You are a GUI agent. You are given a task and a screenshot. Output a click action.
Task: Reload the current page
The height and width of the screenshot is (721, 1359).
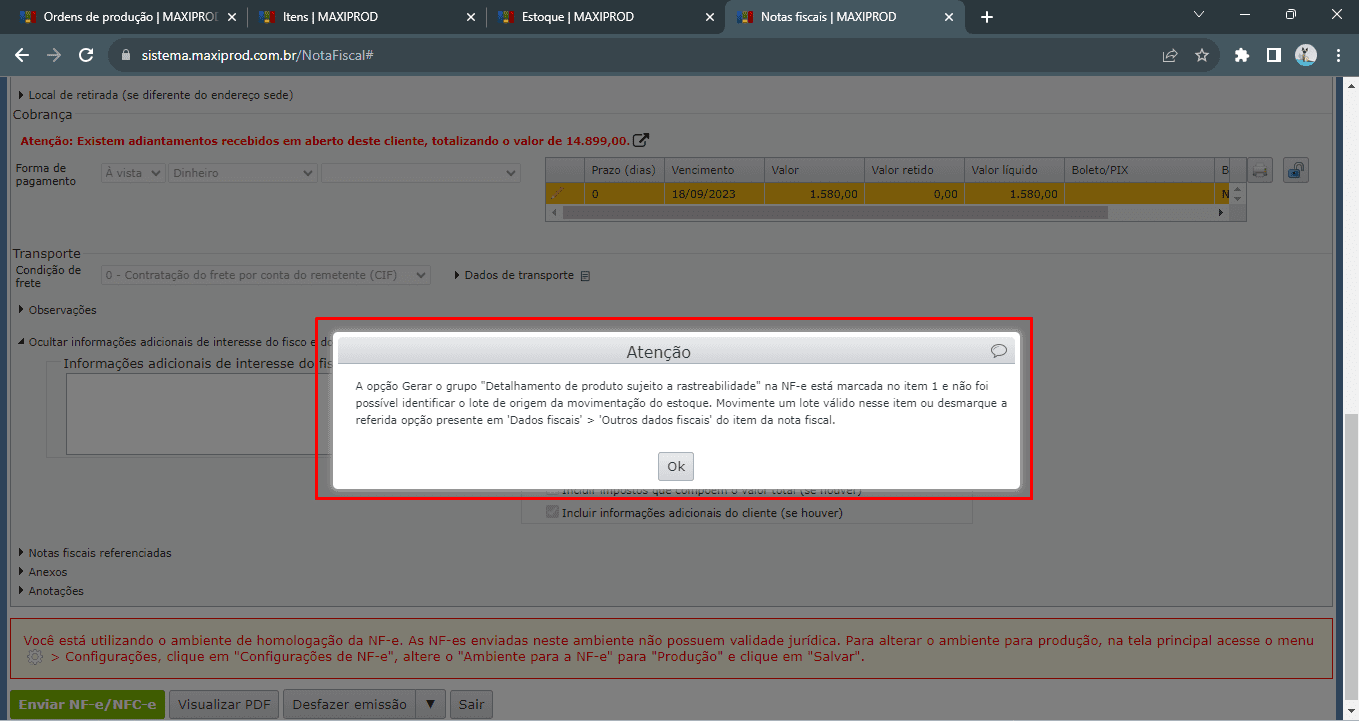[86, 56]
